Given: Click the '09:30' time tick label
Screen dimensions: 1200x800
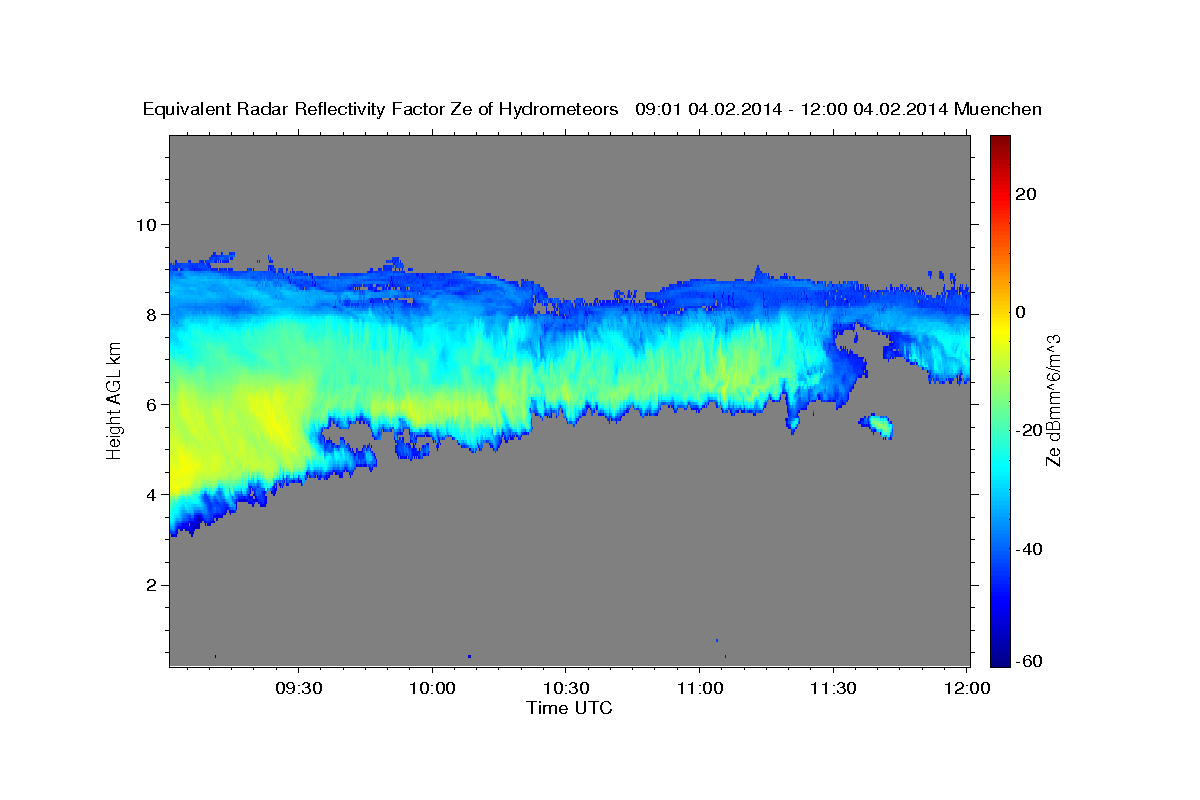Looking at the screenshot, I should pyautogui.click(x=299, y=689).
